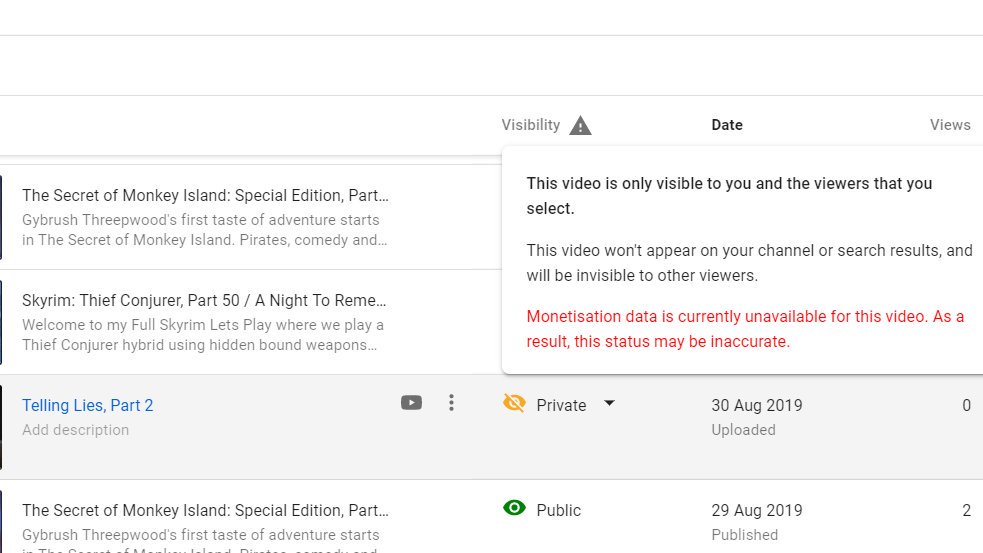Click the Uploaded status text
This screenshot has width=983, height=553.
coord(744,430)
